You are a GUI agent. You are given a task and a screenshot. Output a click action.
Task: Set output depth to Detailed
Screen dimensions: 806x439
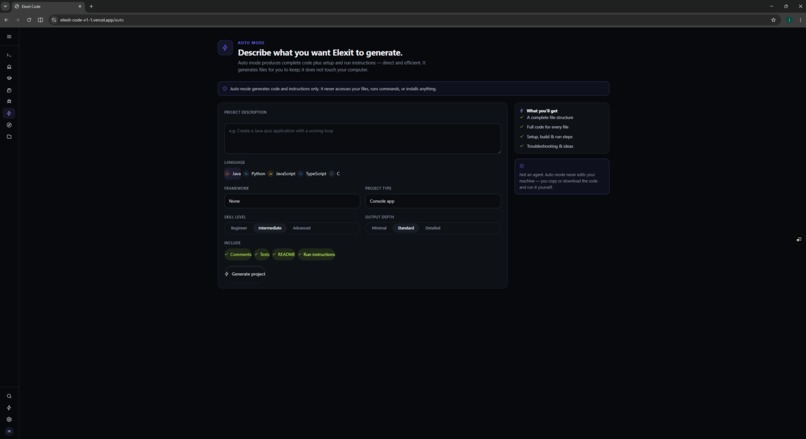[x=432, y=228]
